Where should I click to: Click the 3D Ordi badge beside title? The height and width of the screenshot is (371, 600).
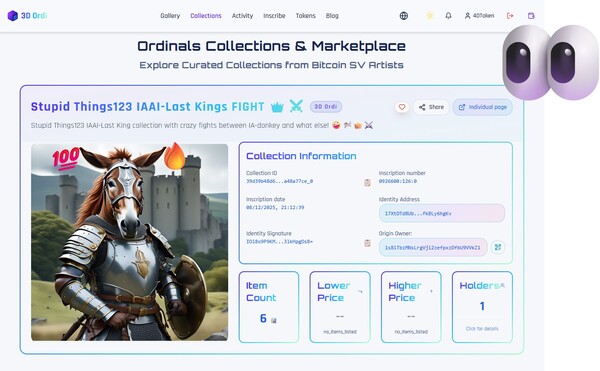click(x=326, y=107)
